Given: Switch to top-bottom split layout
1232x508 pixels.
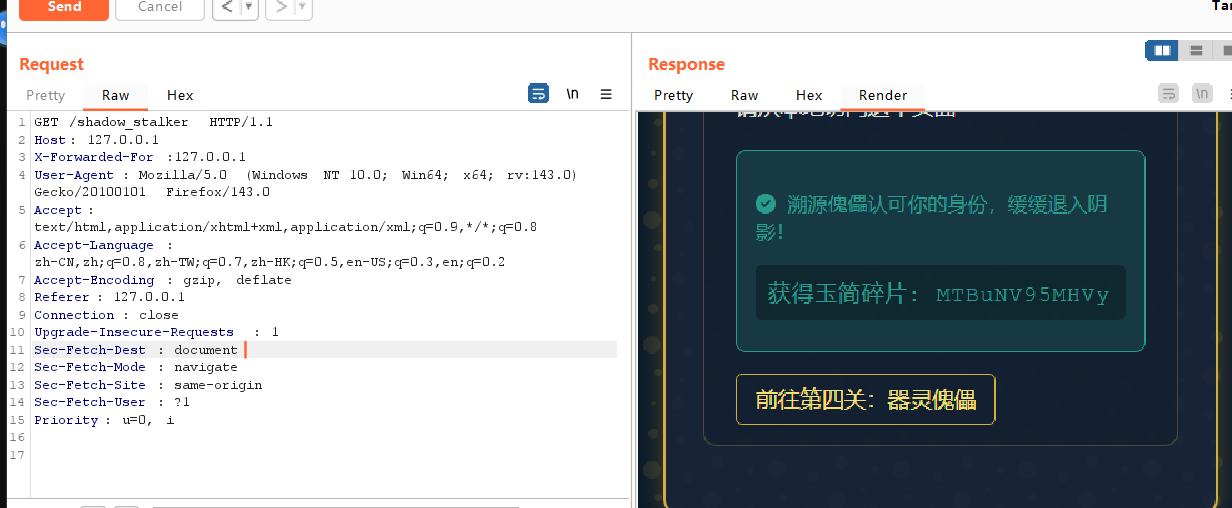Looking at the screenshot, I should click(x=1195, y=50).
